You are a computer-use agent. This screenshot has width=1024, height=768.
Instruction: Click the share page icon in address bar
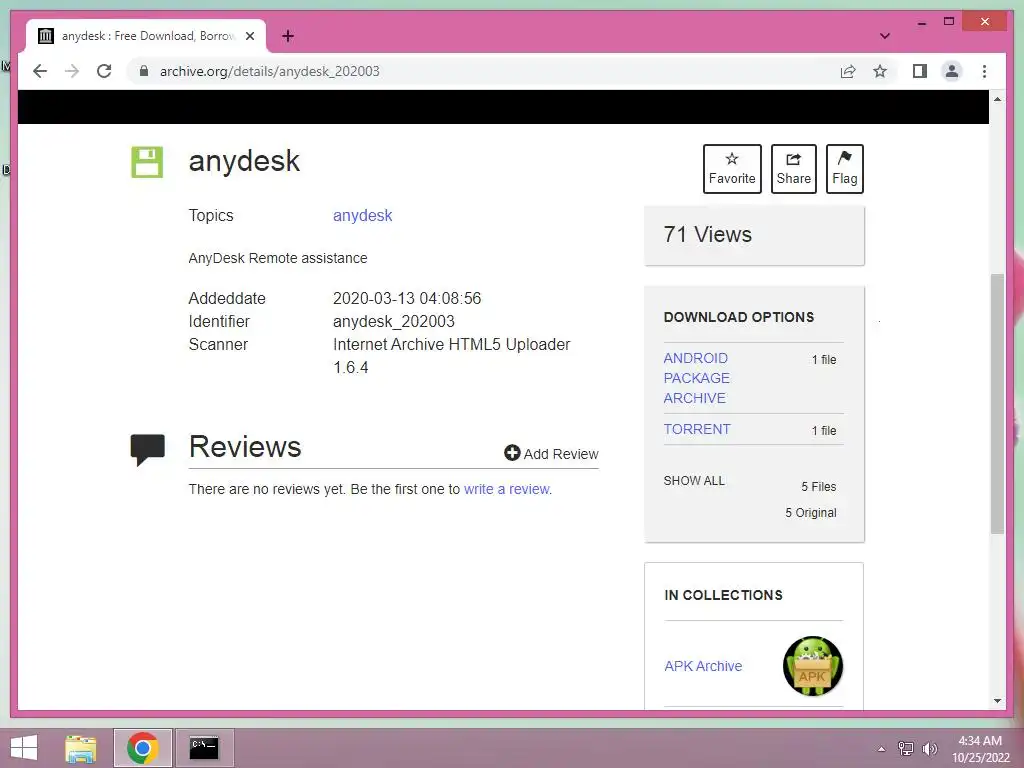pos(848,71)
